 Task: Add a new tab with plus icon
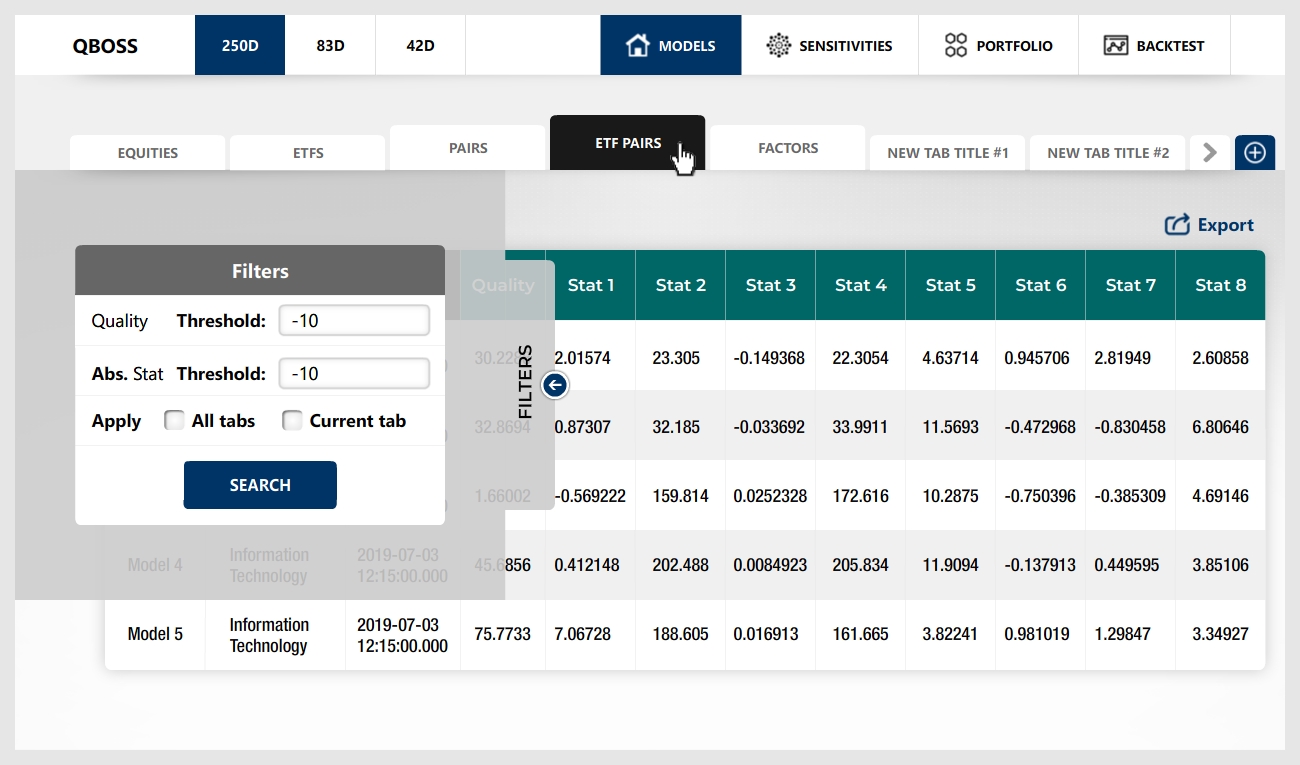[1255, 152]
